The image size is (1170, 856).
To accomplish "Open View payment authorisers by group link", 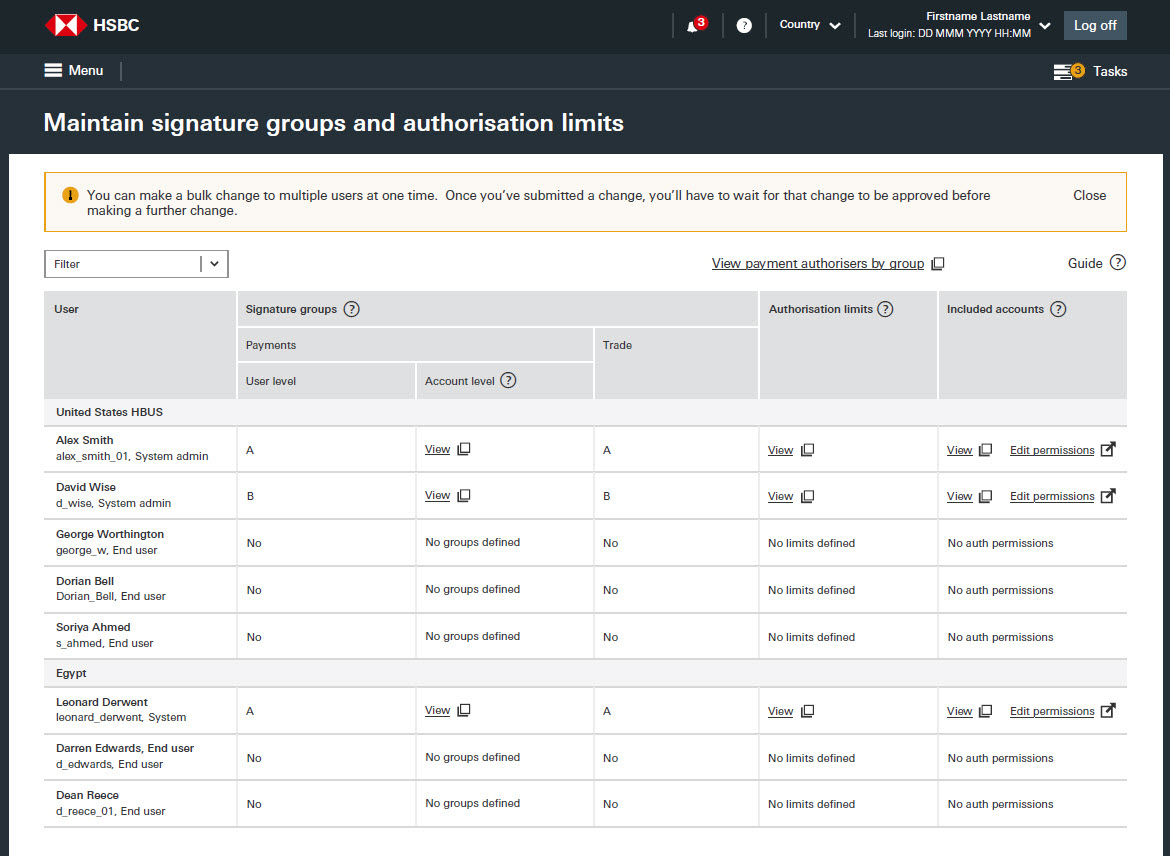I will (818, 263).
